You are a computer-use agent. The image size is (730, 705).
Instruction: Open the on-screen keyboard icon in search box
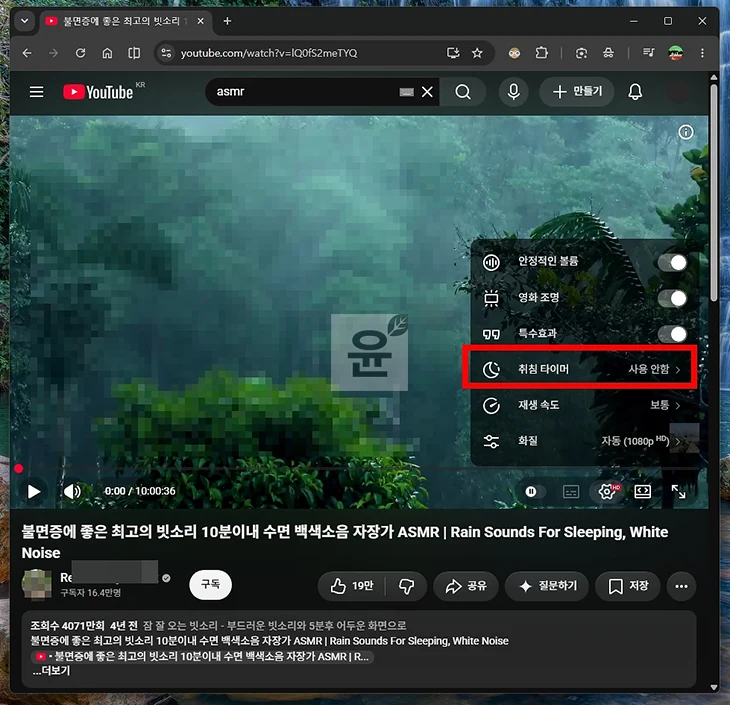406,92
